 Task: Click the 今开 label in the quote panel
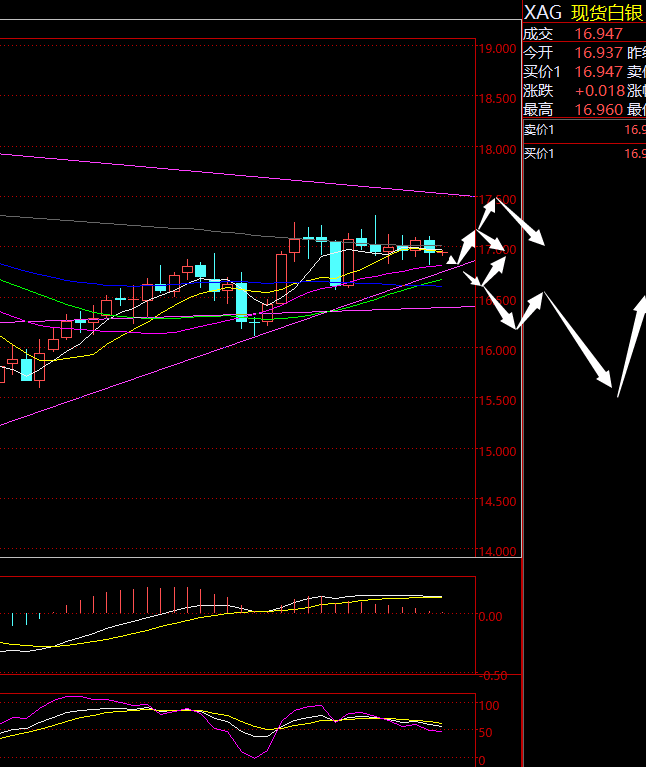coord(538,53)
